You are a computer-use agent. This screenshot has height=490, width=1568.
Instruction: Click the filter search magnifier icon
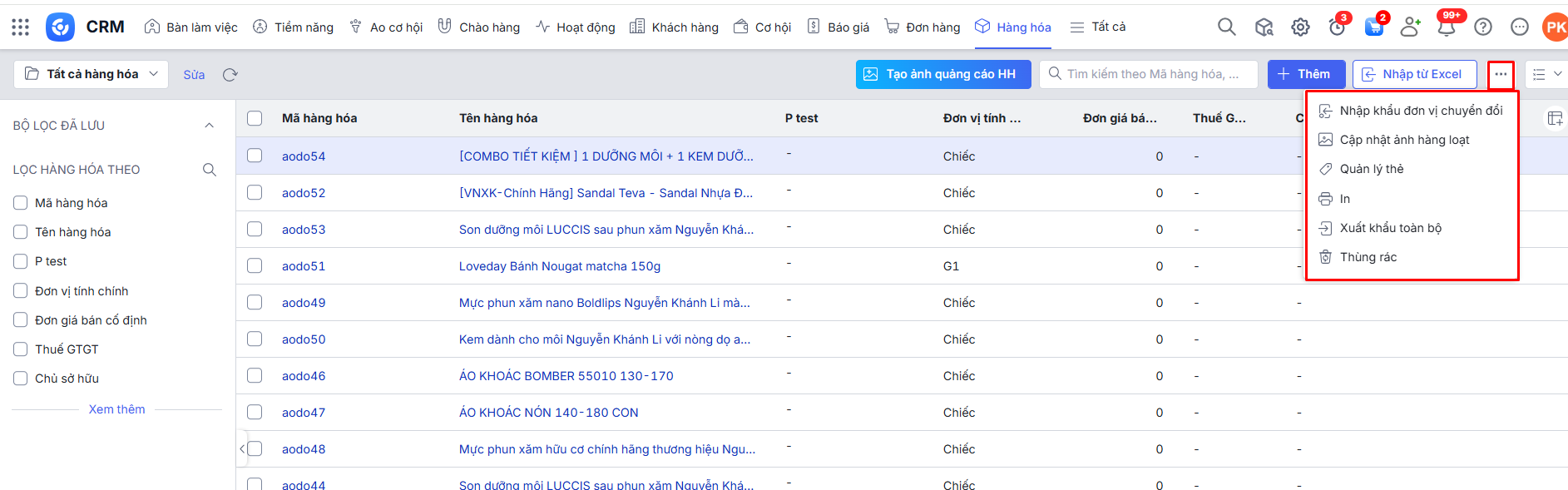point(210,170)
